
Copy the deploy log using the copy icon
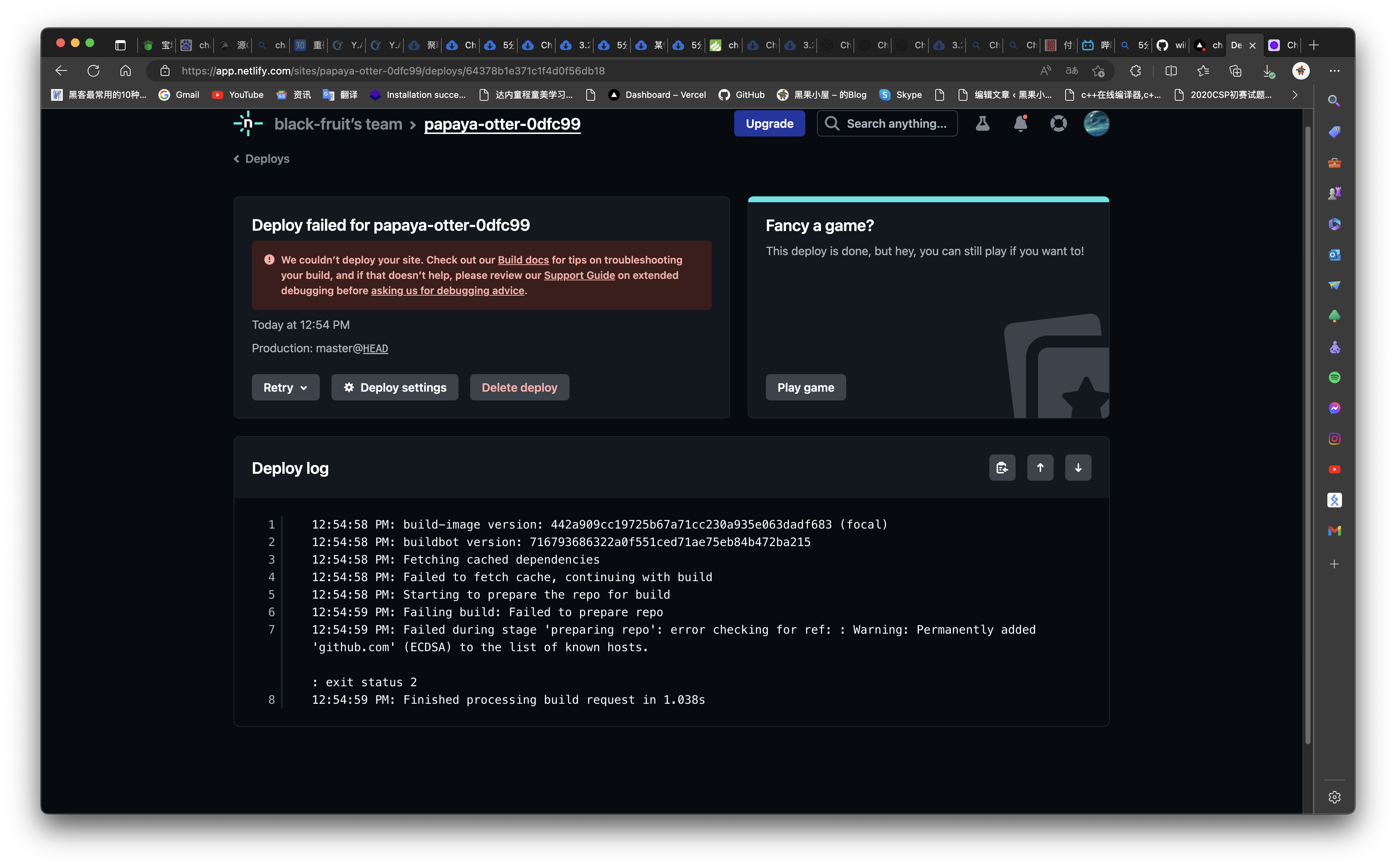(x=1002, y=467)
